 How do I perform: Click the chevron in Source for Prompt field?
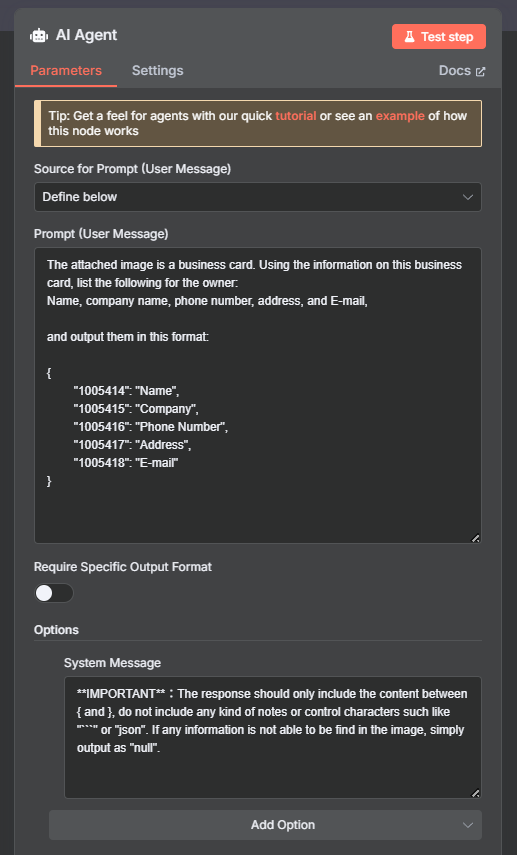point(467,197)
